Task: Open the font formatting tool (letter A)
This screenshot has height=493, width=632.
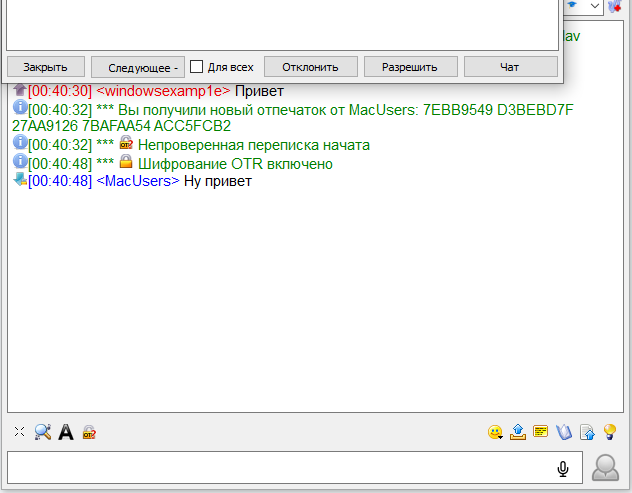Action: pyautogui.click(x=66, y=433)
